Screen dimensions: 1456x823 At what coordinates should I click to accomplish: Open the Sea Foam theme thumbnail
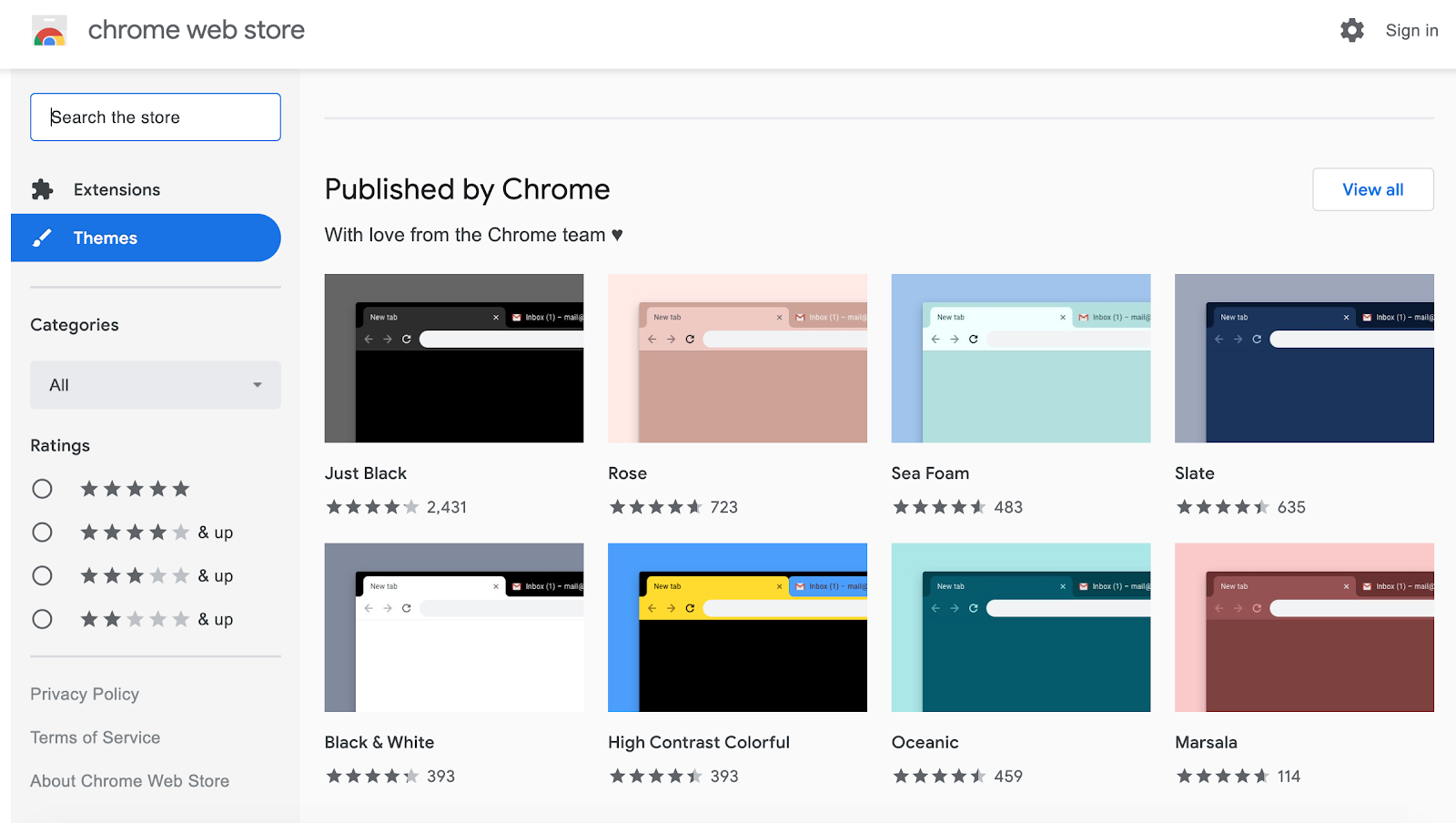[x=1021, y=359]
